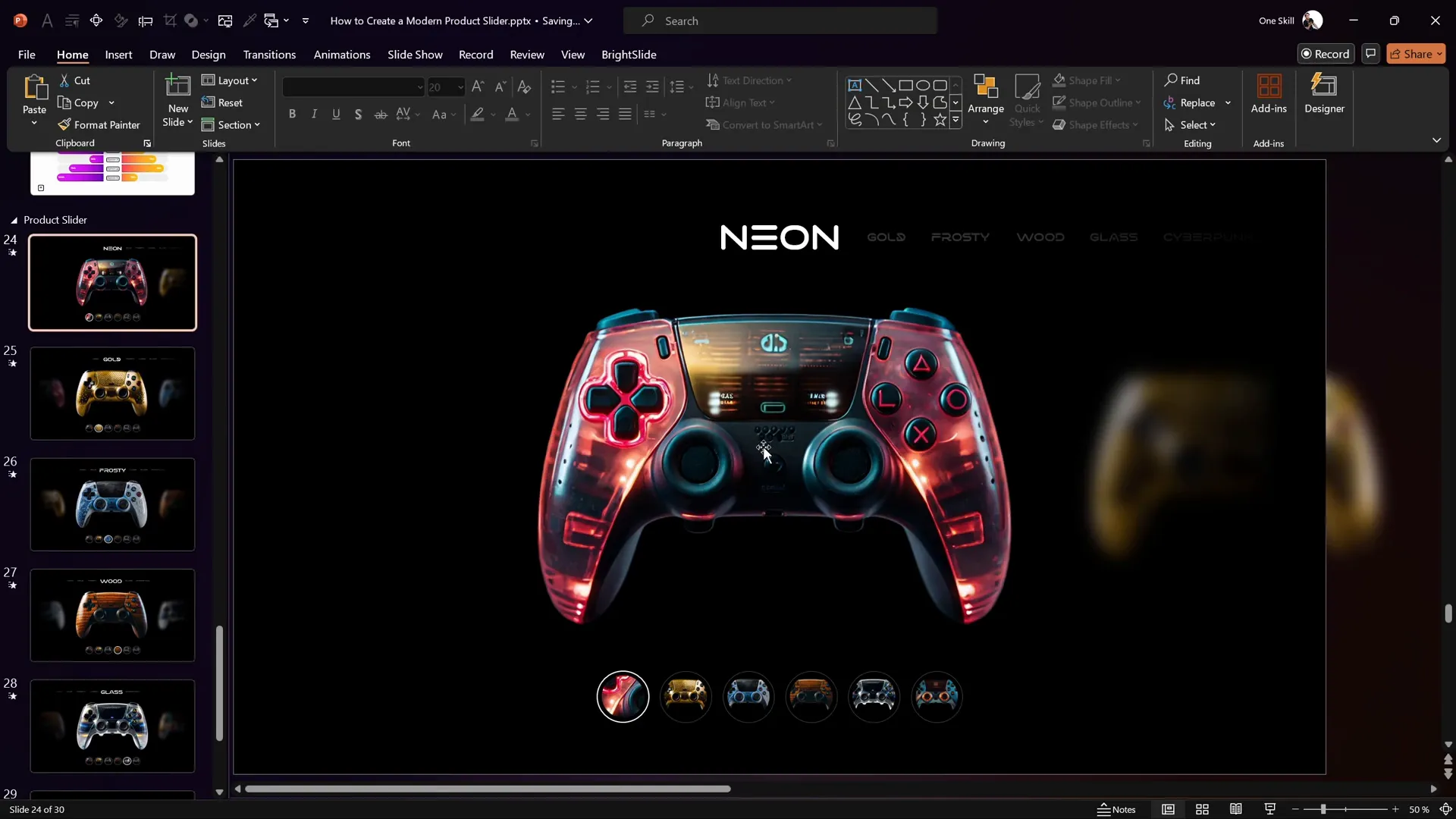
Task: Select the slide 26 FROSTY thumbnail
Action: [112, 504]
